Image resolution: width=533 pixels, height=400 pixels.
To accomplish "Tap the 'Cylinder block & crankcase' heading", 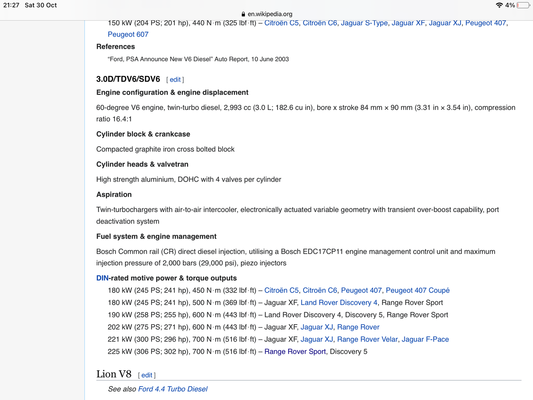I will tap(143, 134).
